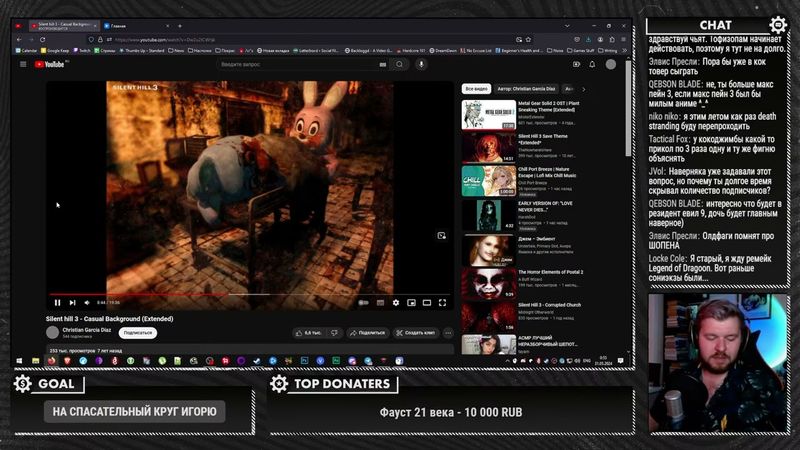This screenshot has height=450, width=800.
Task: Open the Джем – Эмбиент mix thumbnail
Action: (489, 250)
